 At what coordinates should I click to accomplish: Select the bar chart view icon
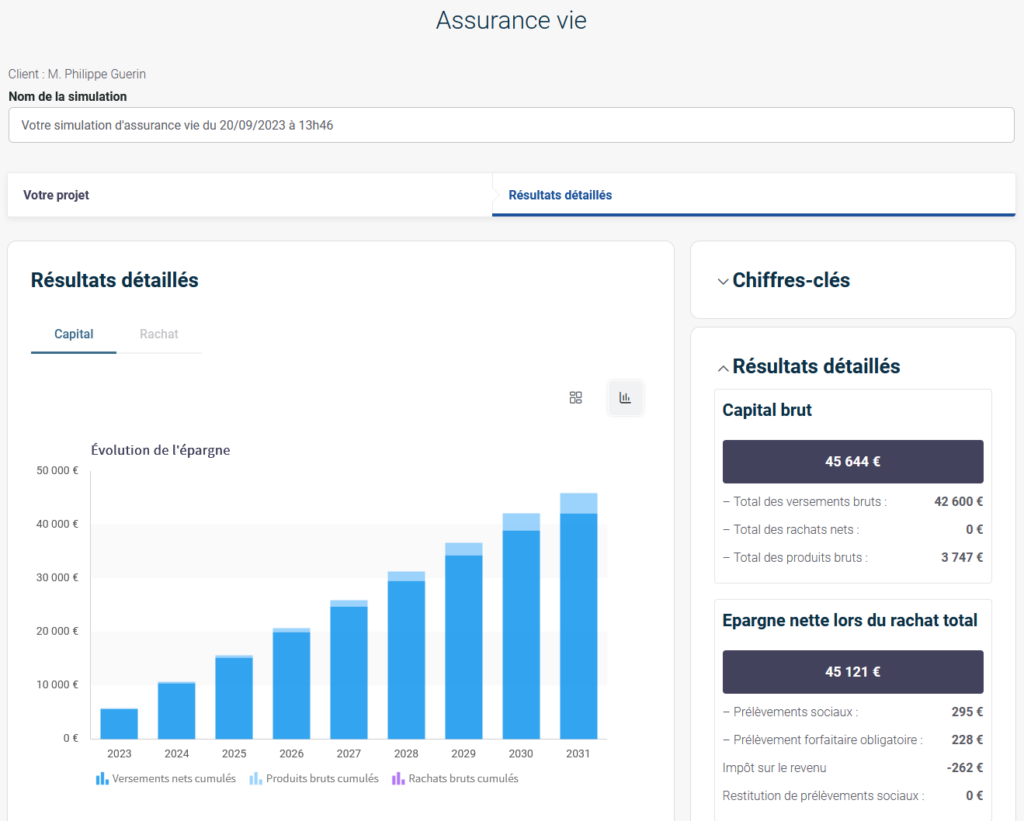click(x=625, y=398)
